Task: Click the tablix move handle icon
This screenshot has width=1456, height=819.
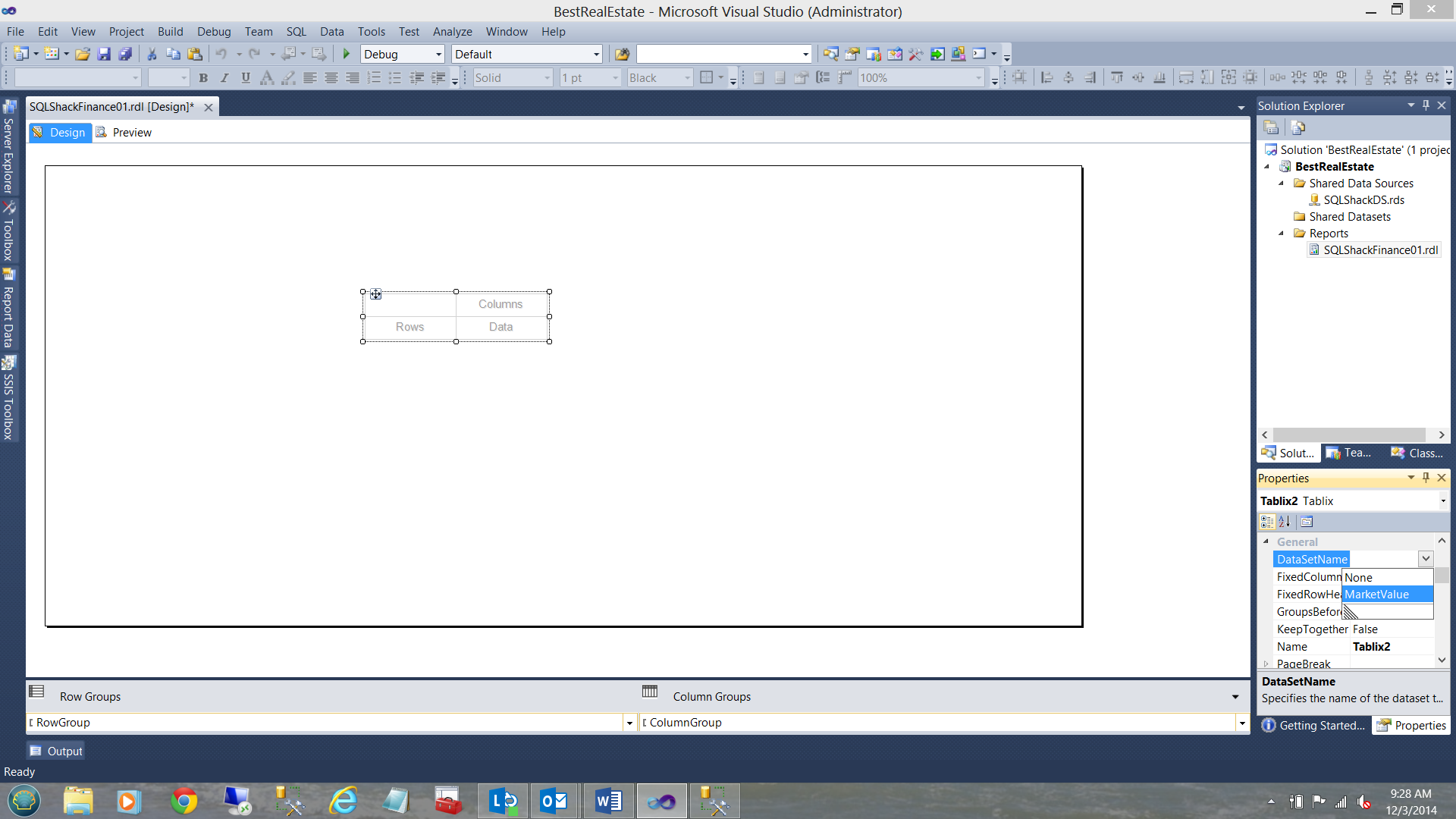Action: [x=376, y=294]
